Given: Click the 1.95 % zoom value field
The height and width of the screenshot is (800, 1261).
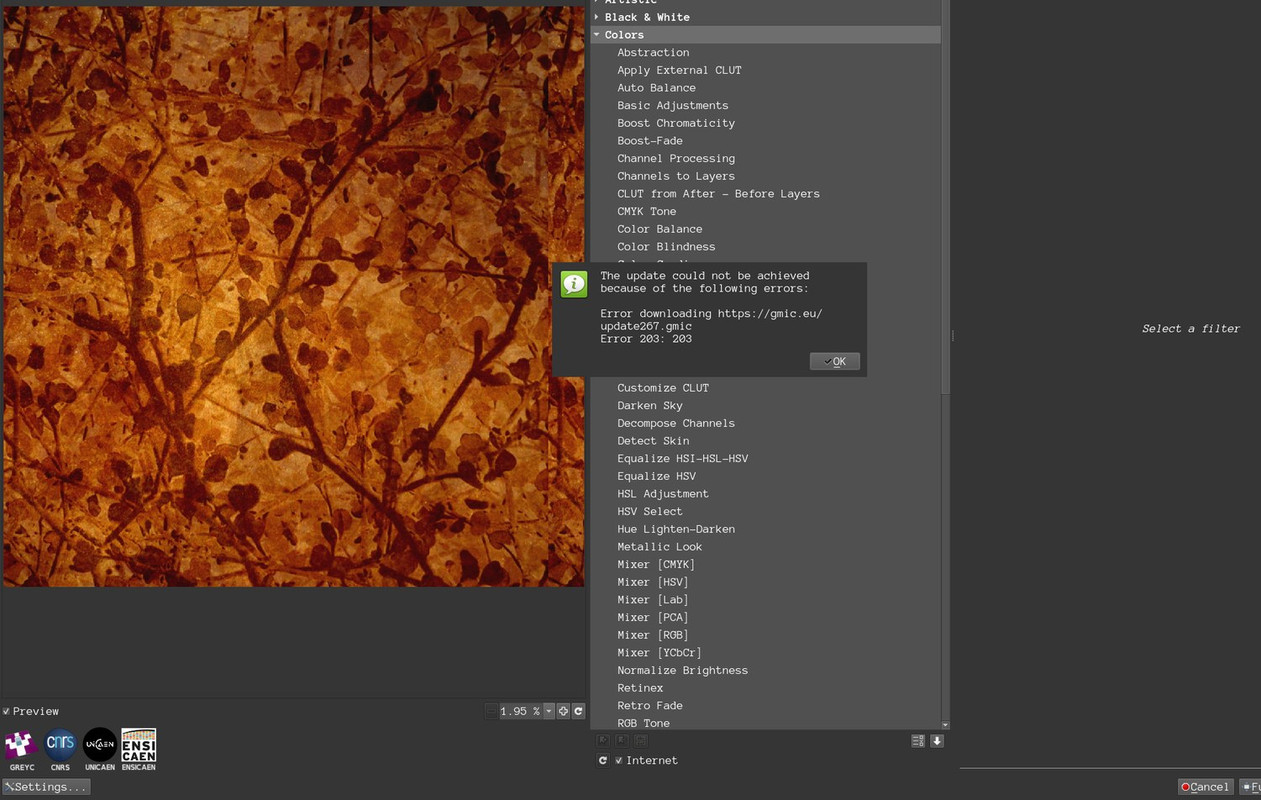Looking at the screenshot, I should coord(520,711).
